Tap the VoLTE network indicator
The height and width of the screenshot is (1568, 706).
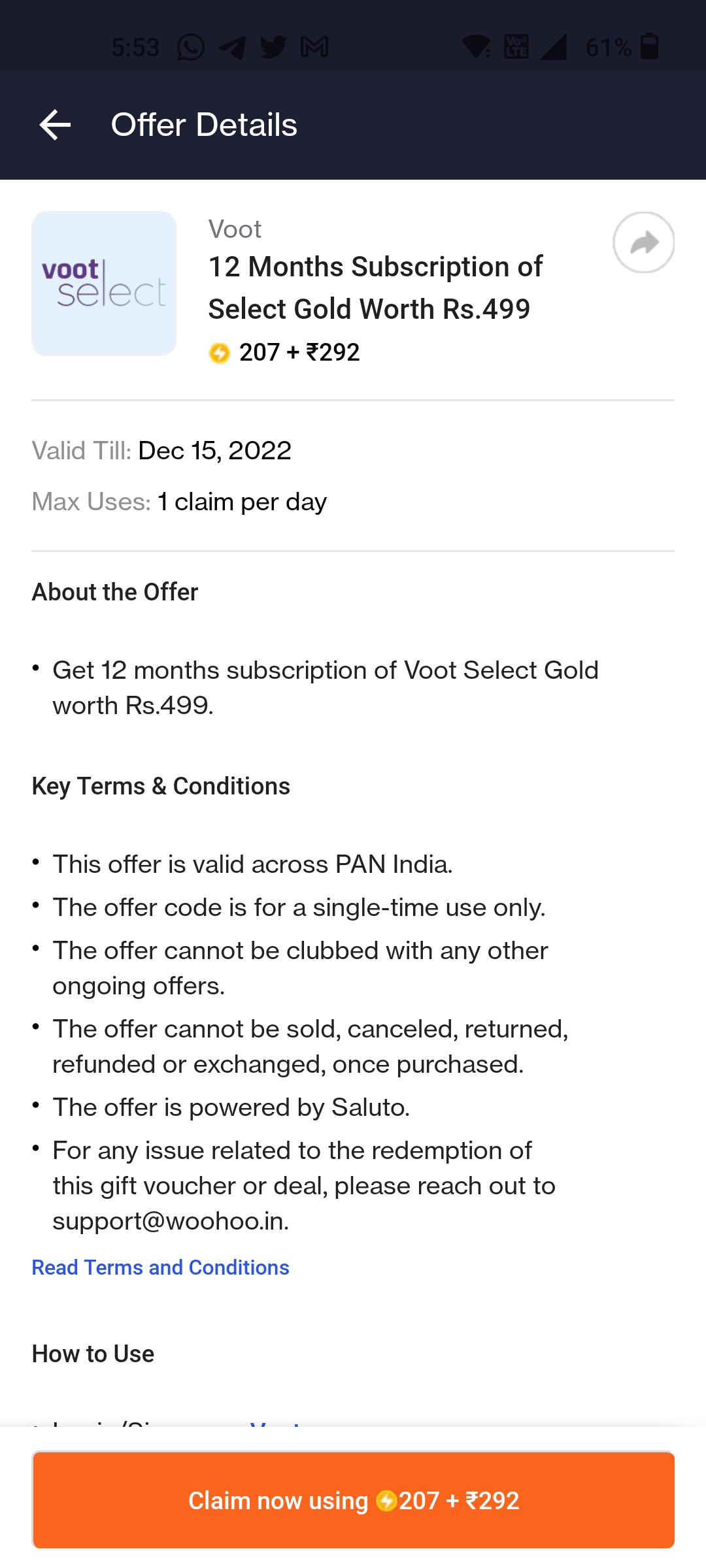[516, 46]
